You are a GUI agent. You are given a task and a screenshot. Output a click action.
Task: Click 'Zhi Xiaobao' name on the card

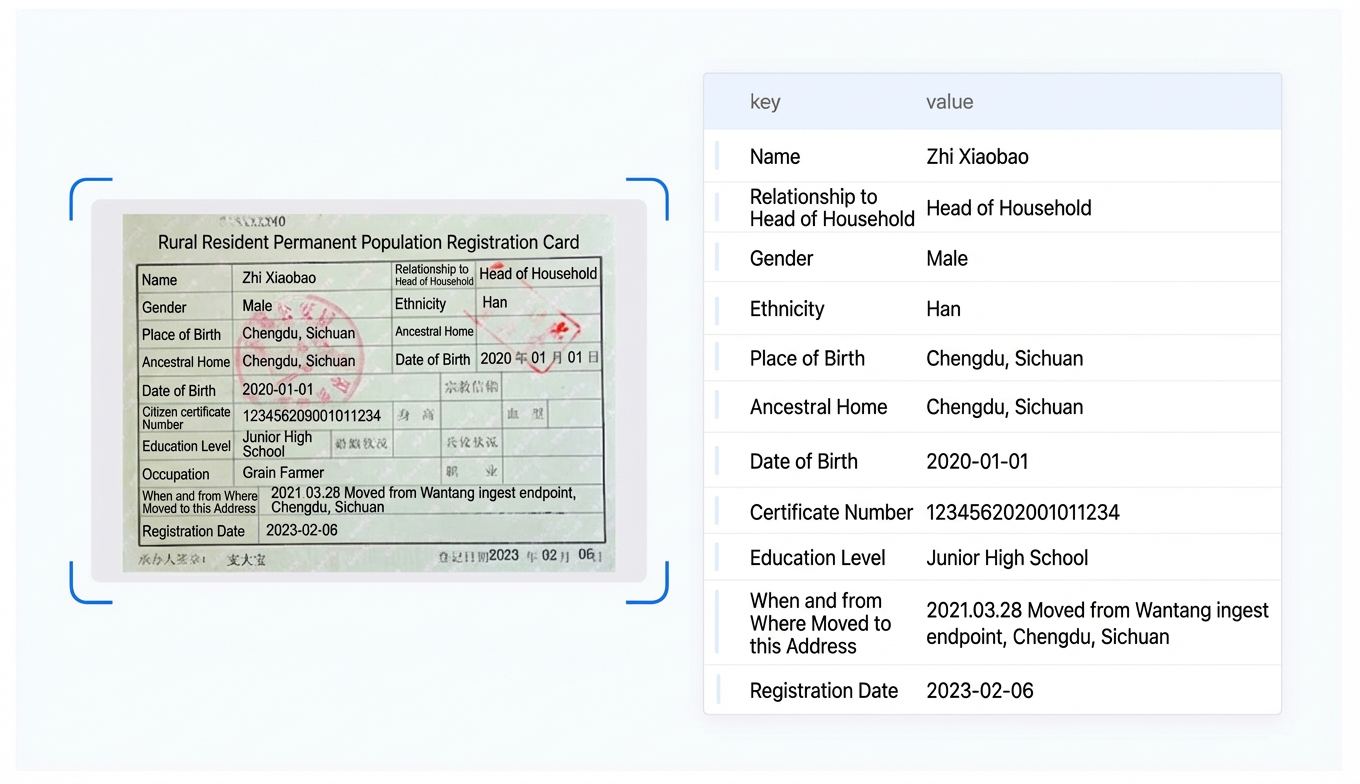pyautogui.click(x=279, y=278)
